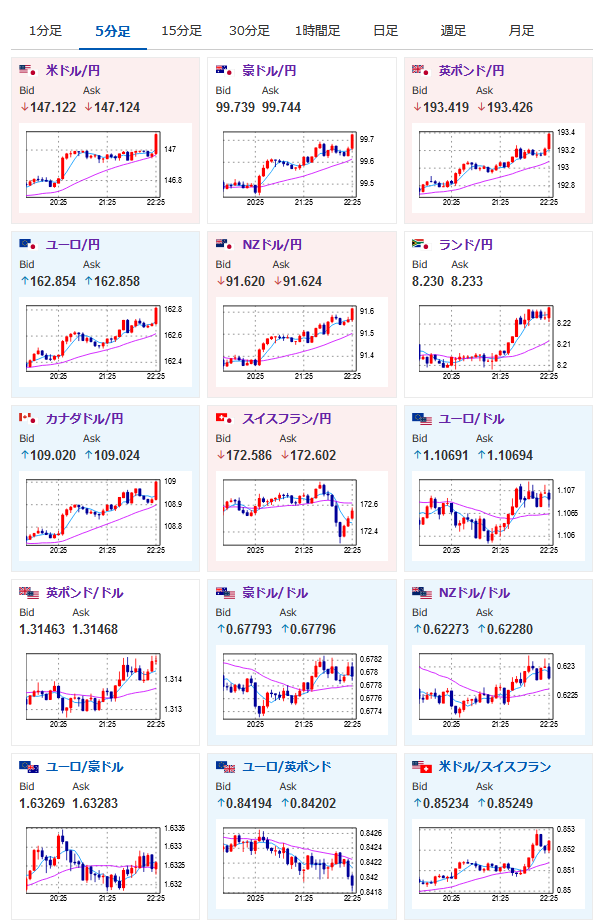Click the South Africa flag icon for ランド/円
Image resolution: width=599 pixels, height=923 pixels.
coord(421,244)
